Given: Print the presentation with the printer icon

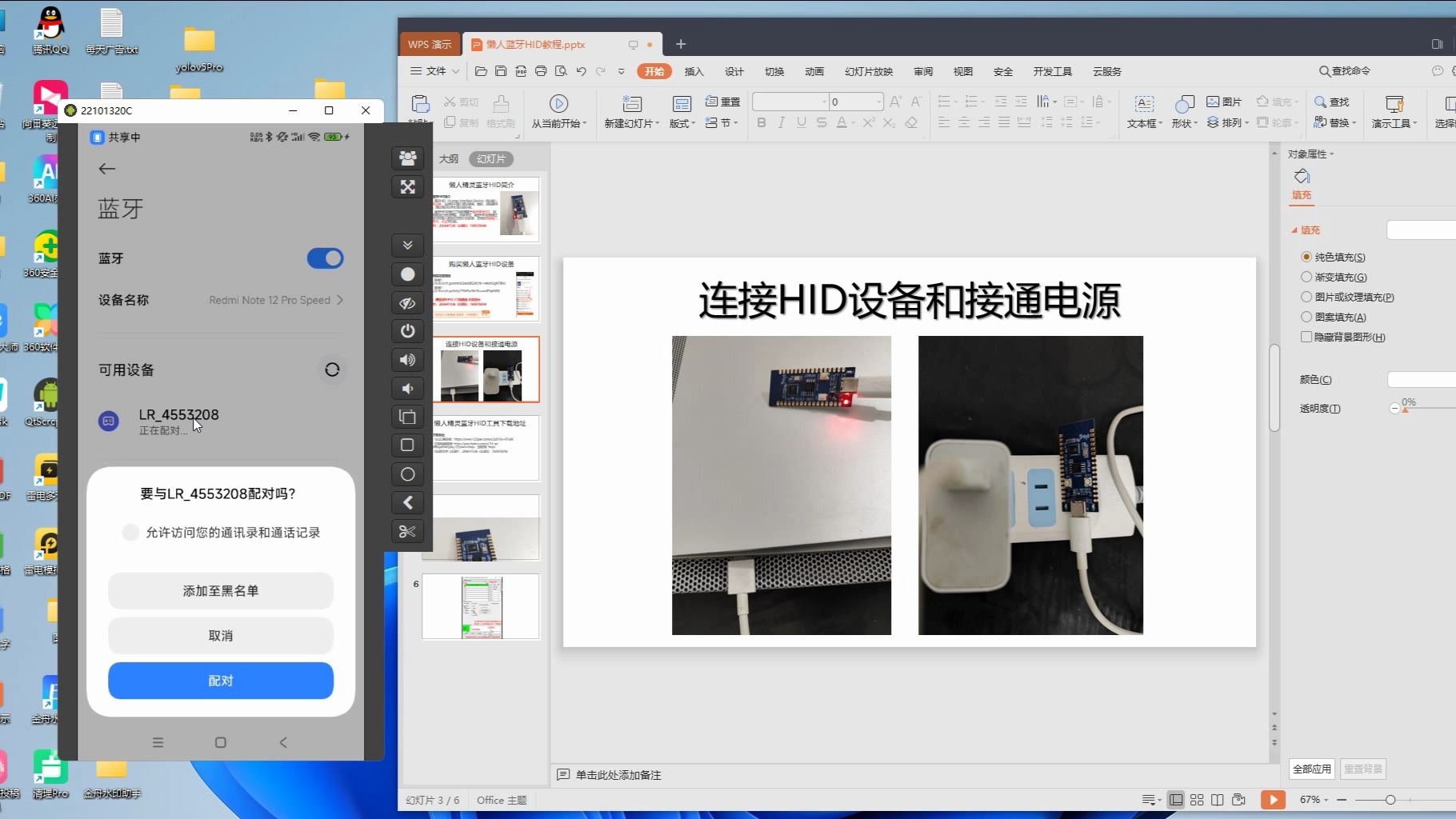Looking at the screenshot, I should pos(541,71).
